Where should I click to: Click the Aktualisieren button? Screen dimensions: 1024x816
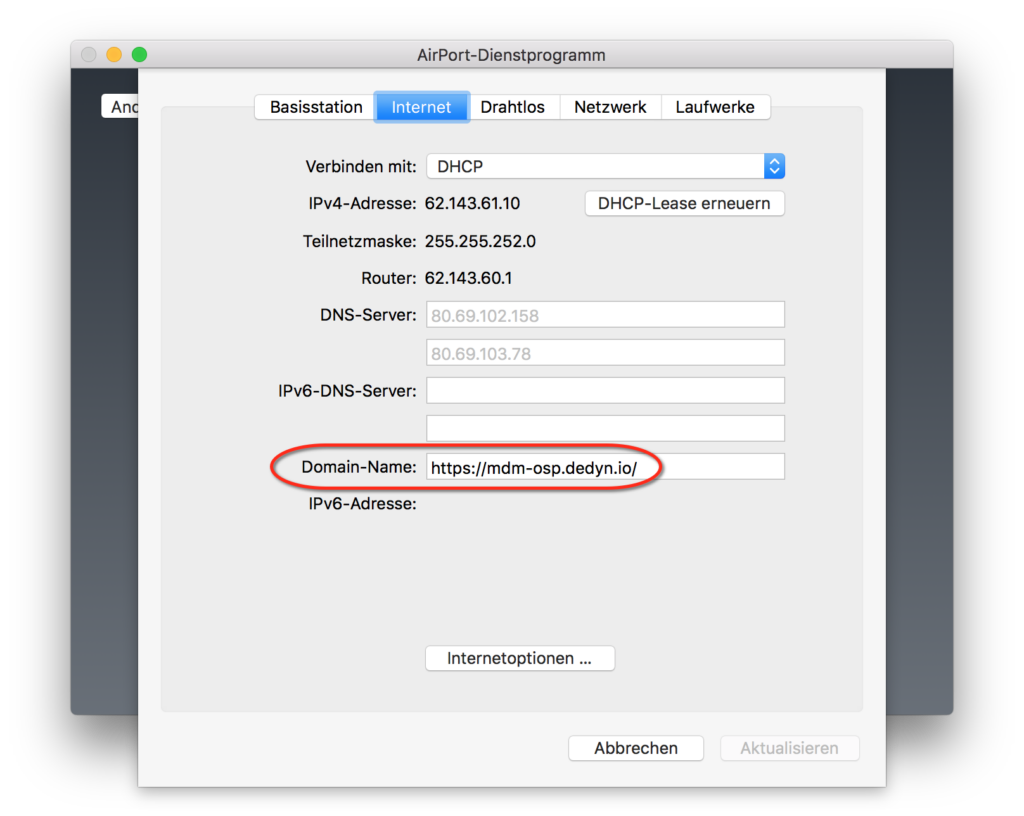pyautogui.click(x=788, y=748)
